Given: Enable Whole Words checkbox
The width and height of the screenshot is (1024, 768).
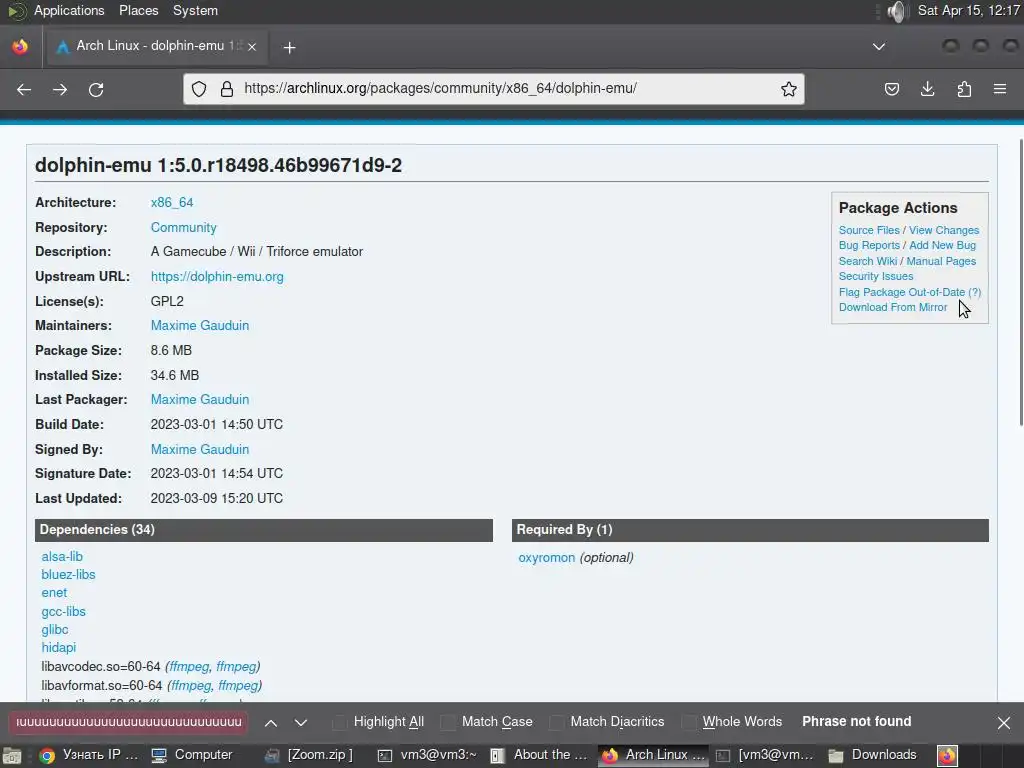Looking at the screenshot, I should click(689, 722).
